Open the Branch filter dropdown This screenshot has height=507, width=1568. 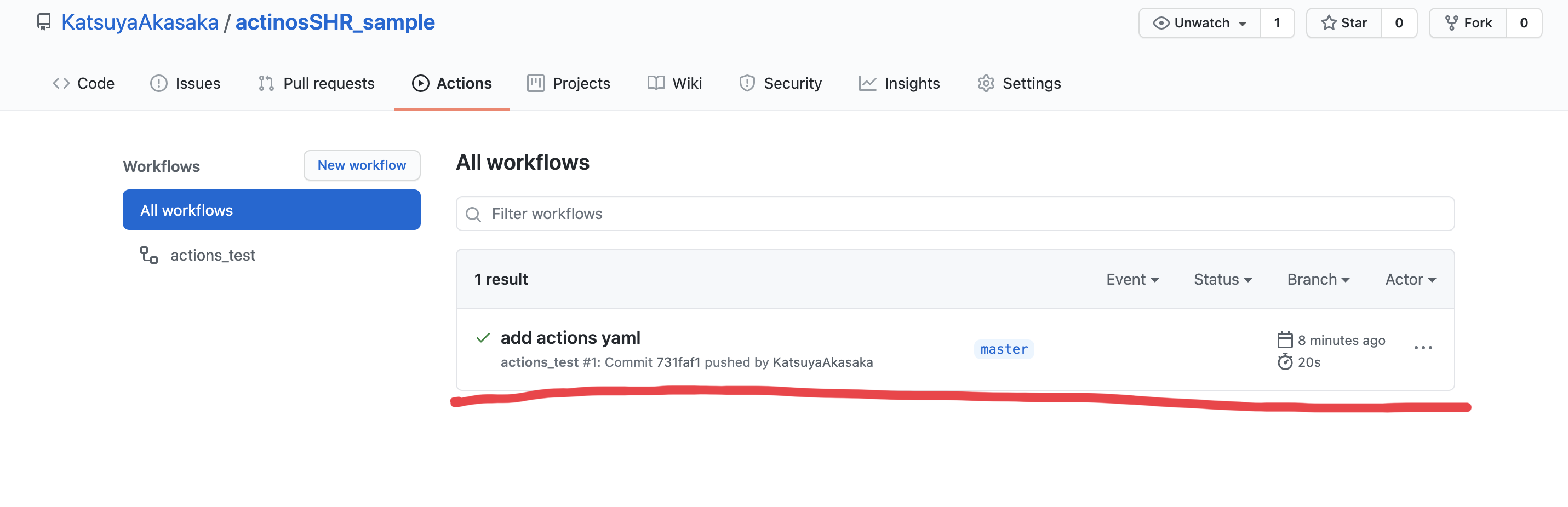click(x=1318, y=279)
